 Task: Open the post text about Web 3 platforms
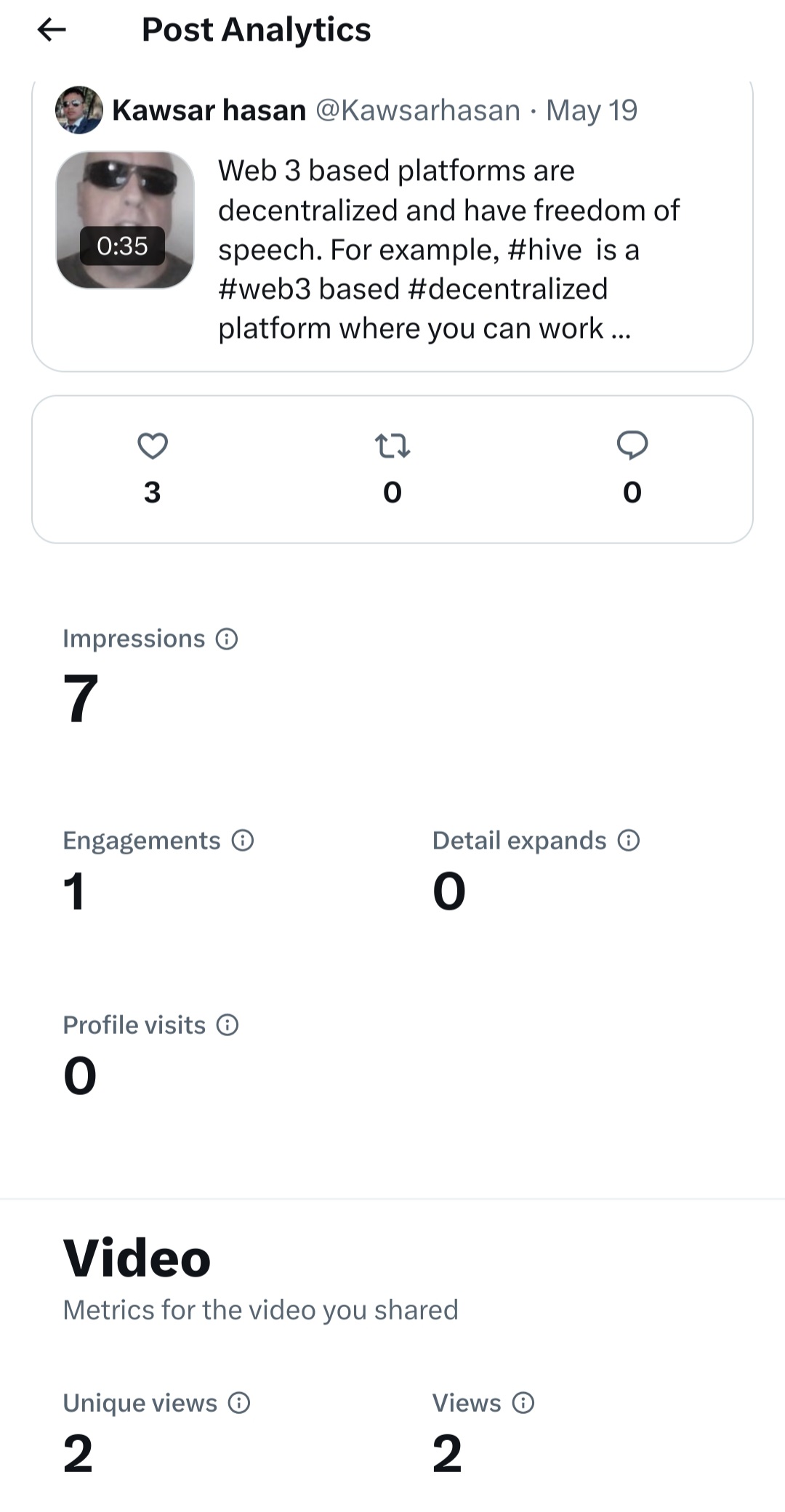449,249
